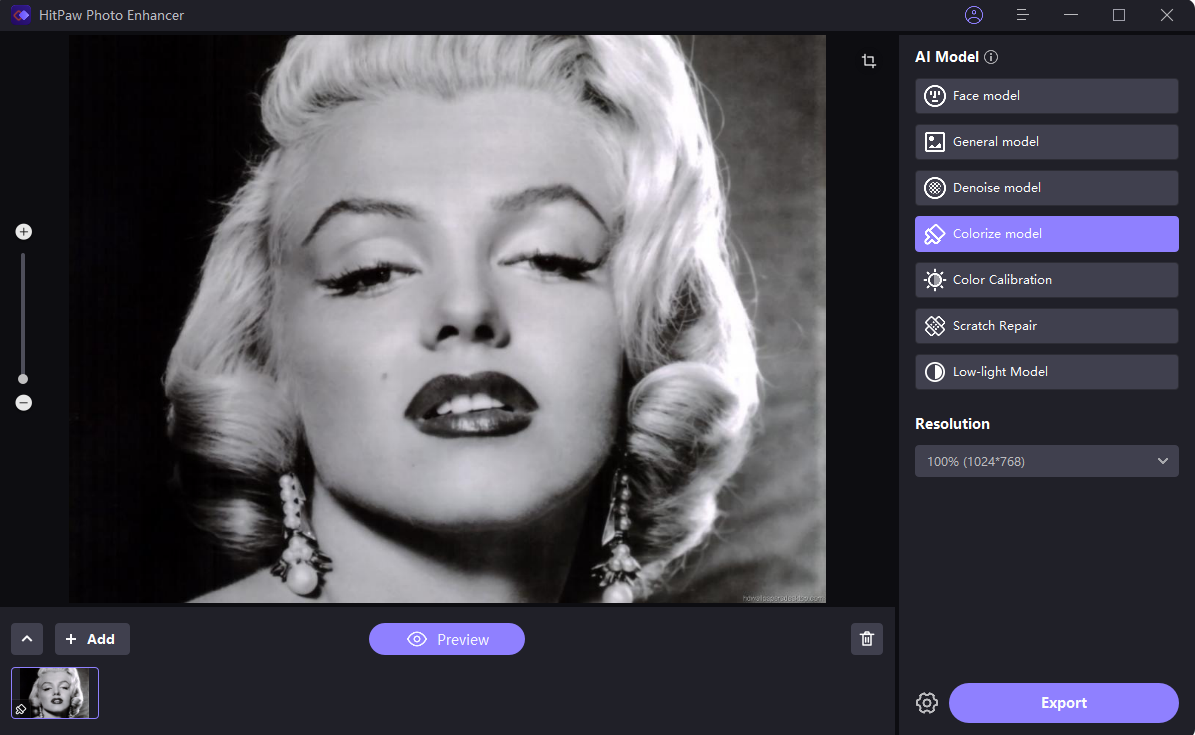Click the settings gear next to Export
This screenshot has width=1195, height=735.
[927, 703]
